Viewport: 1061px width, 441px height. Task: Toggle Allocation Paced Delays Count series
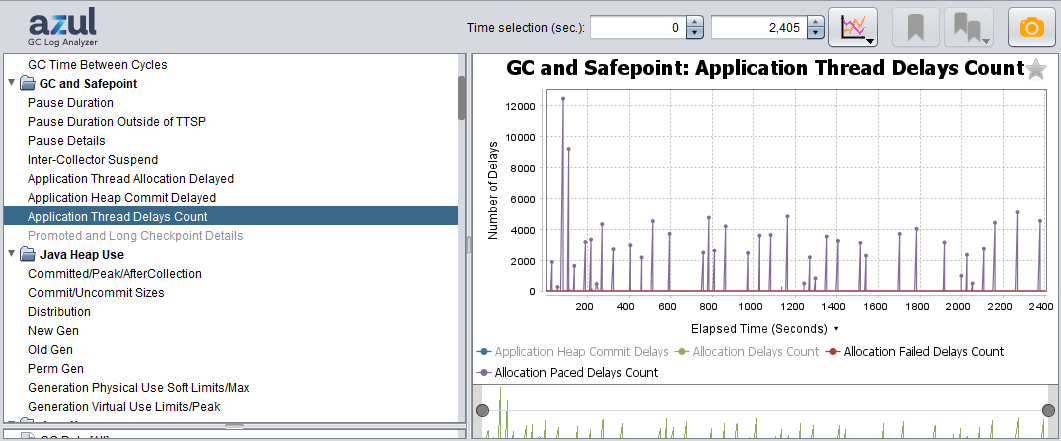point(575,372)
